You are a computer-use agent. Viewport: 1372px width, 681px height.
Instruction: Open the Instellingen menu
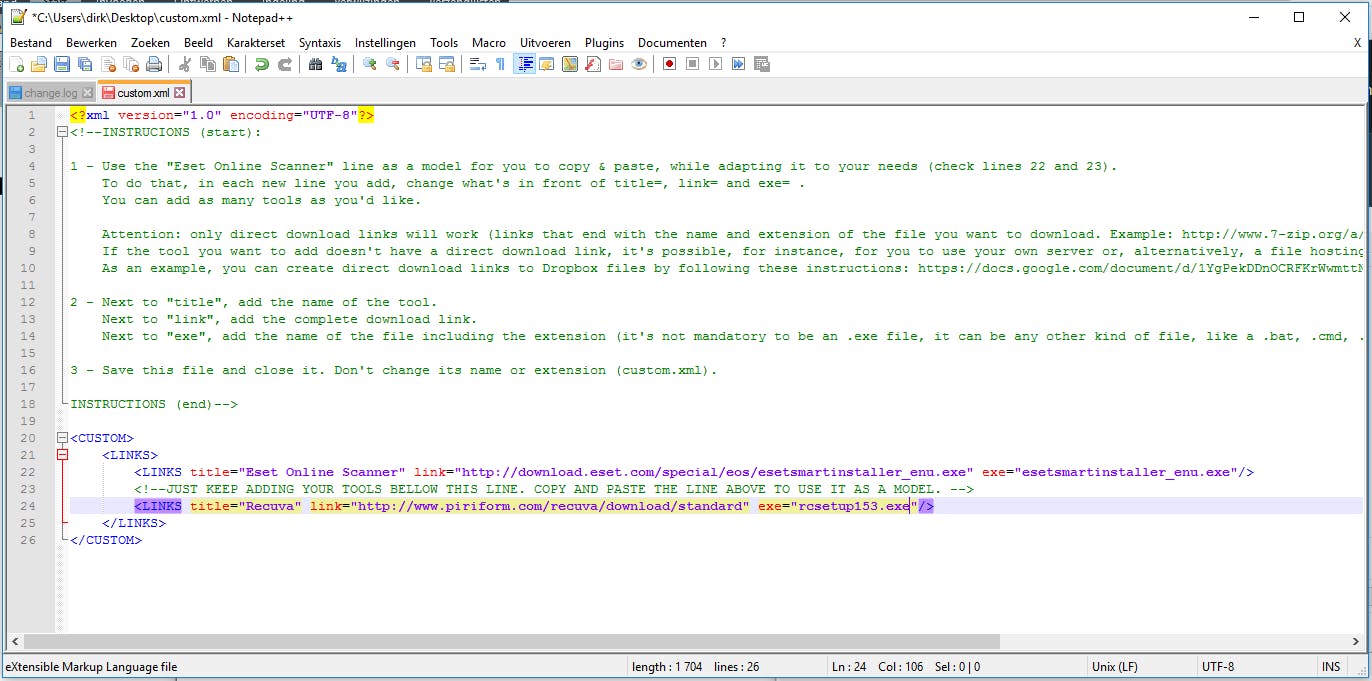click(385, 43)
